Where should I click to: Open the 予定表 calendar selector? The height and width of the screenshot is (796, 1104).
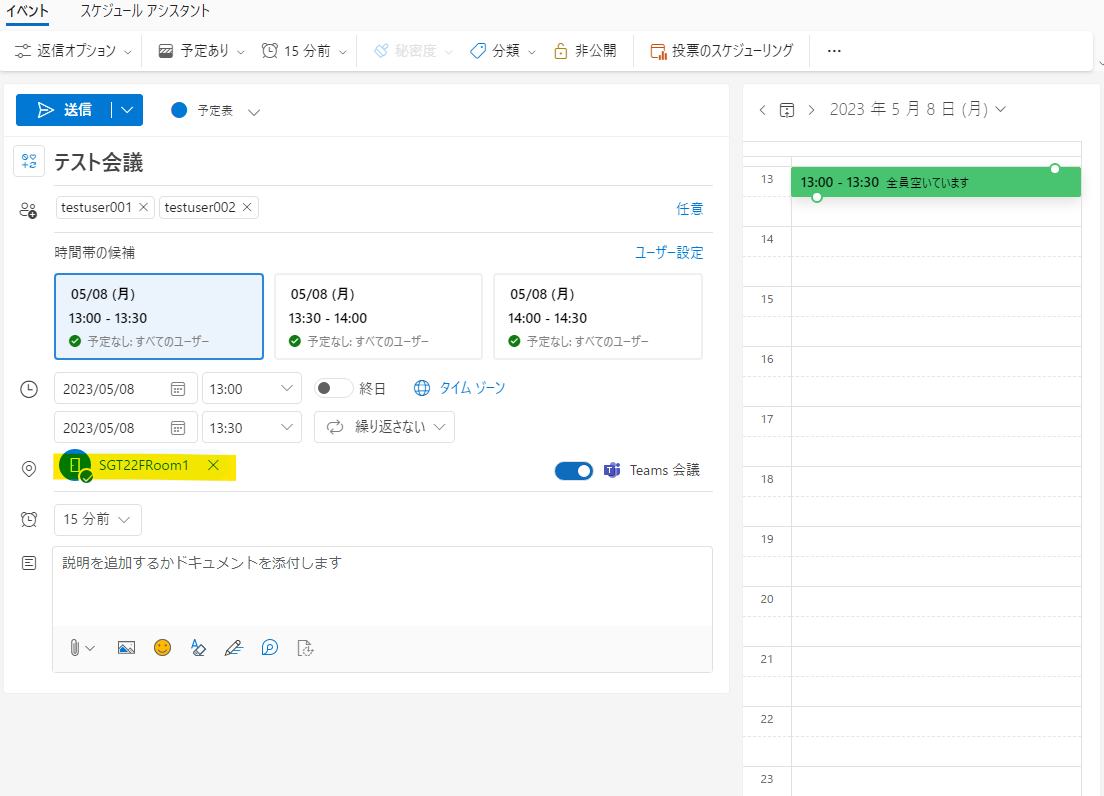pos(215,110)
